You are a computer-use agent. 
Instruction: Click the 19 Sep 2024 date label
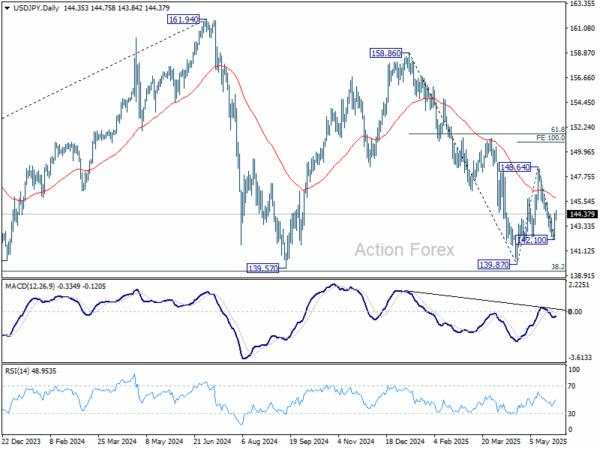tap(309, 441)
